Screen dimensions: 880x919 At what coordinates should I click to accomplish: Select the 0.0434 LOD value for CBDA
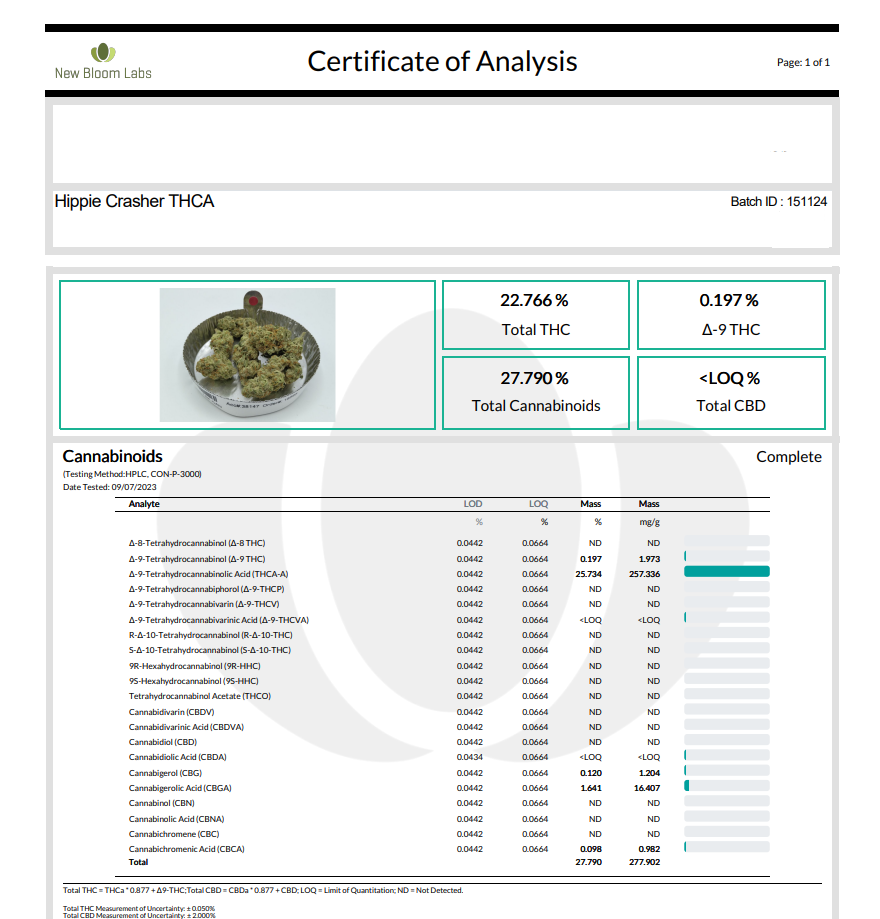470,757
